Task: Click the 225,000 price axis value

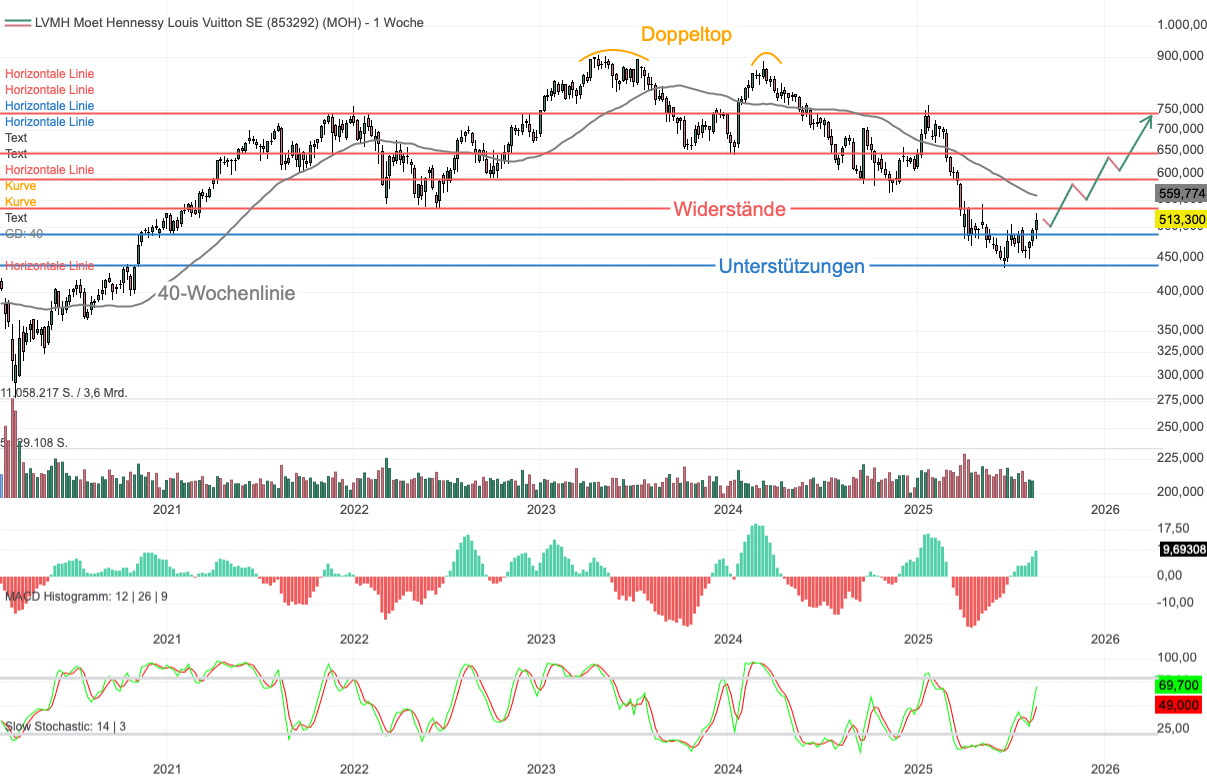Action: pyautogui.click(x=1180, y=457)
